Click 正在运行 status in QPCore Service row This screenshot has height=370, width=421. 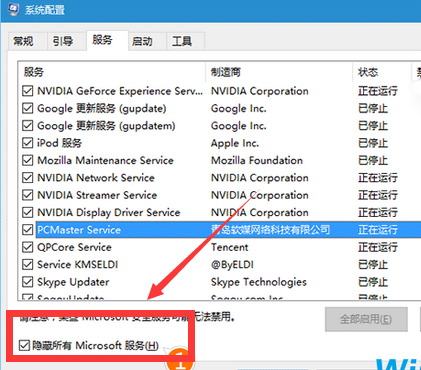point(378,247)
